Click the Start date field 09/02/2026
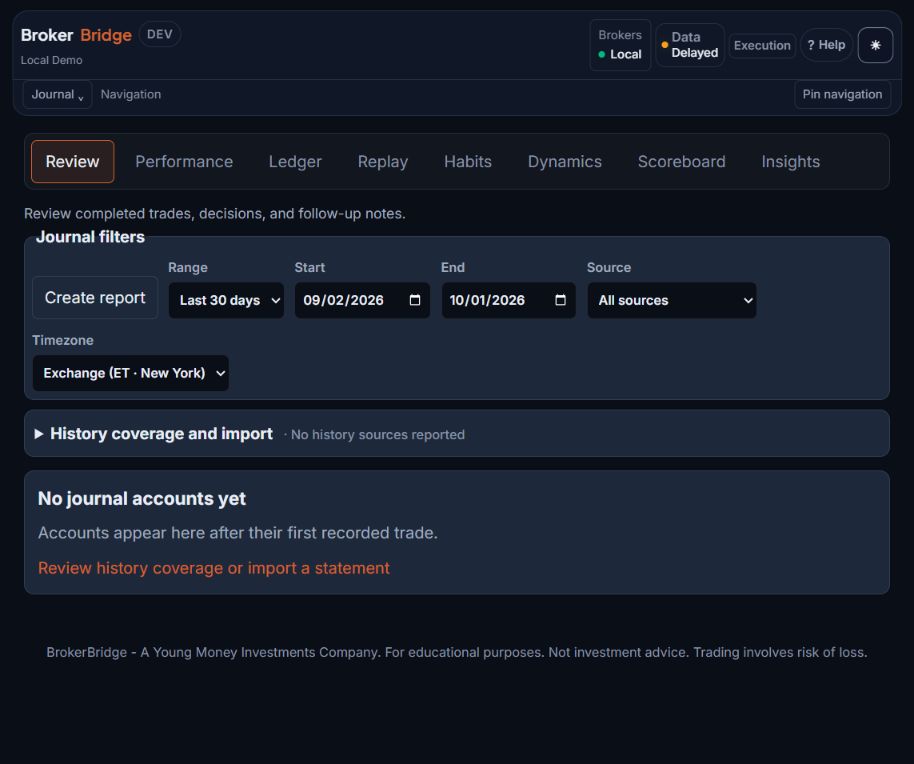 [x=362, y=300]
